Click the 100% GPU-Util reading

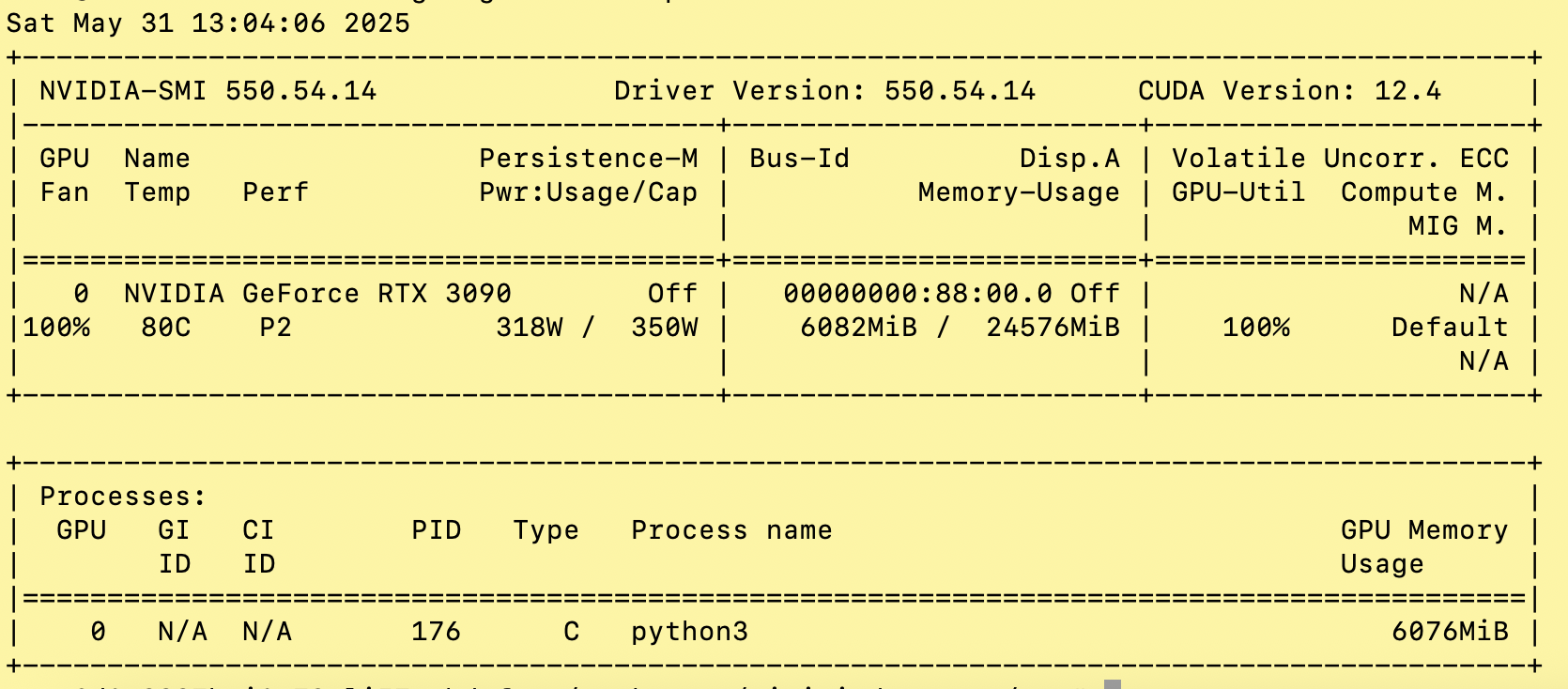click(1256, 328)
